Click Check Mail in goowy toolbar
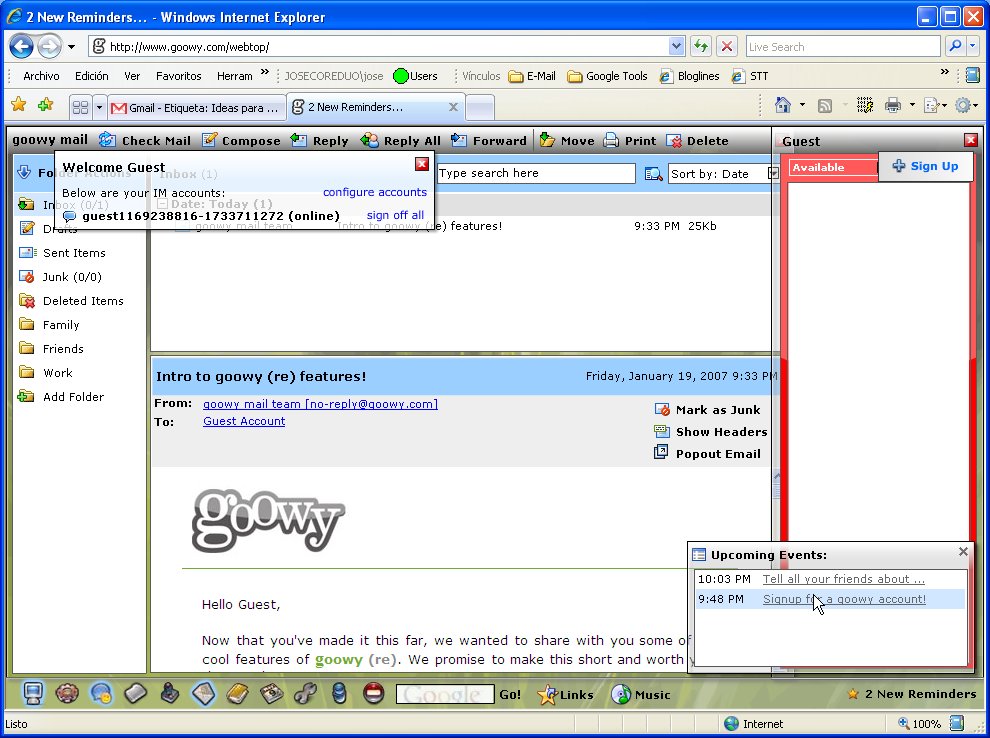This screenshot has height=738, width=990. [145, 140]
